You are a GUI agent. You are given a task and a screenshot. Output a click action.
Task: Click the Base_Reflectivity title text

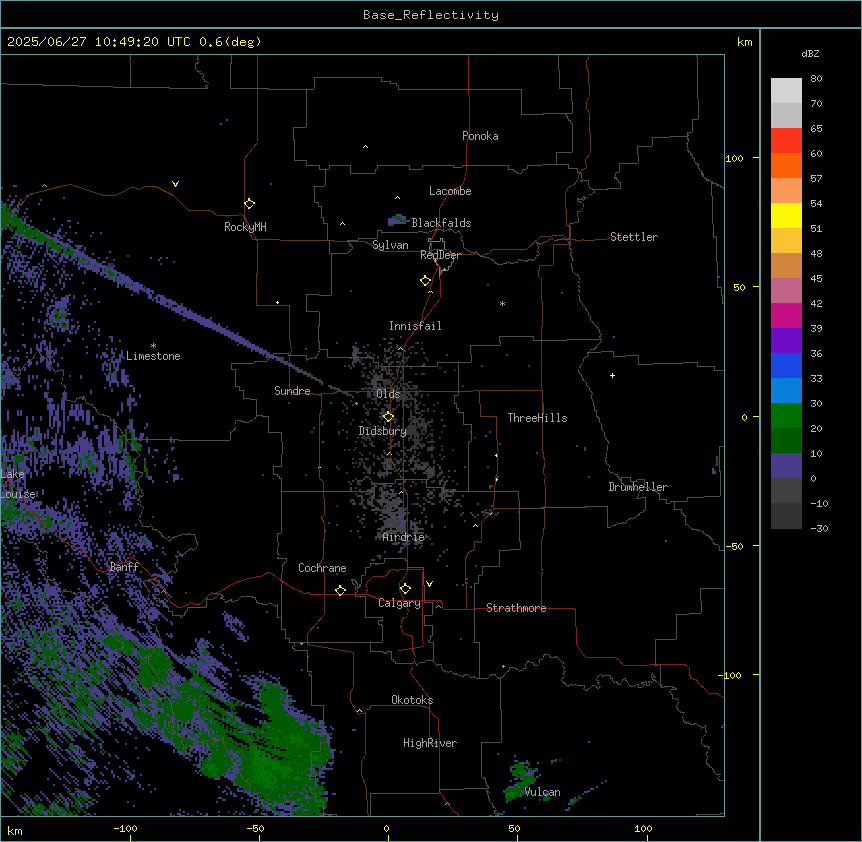click(x=431, y=15)
